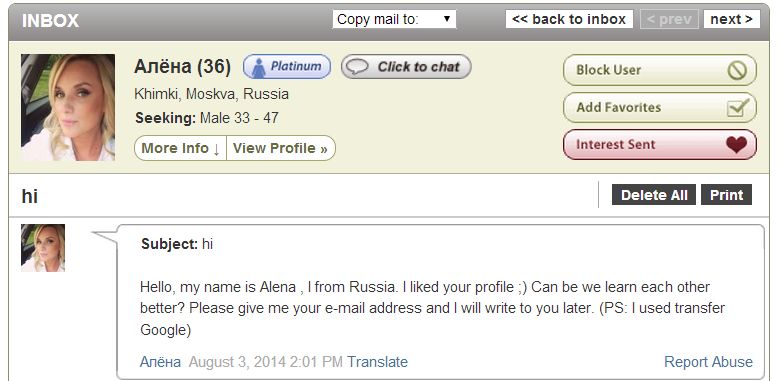The image size is (780, 381).
Task: Print this conversation
Action: pyautogui.click(x=726, y=195)
